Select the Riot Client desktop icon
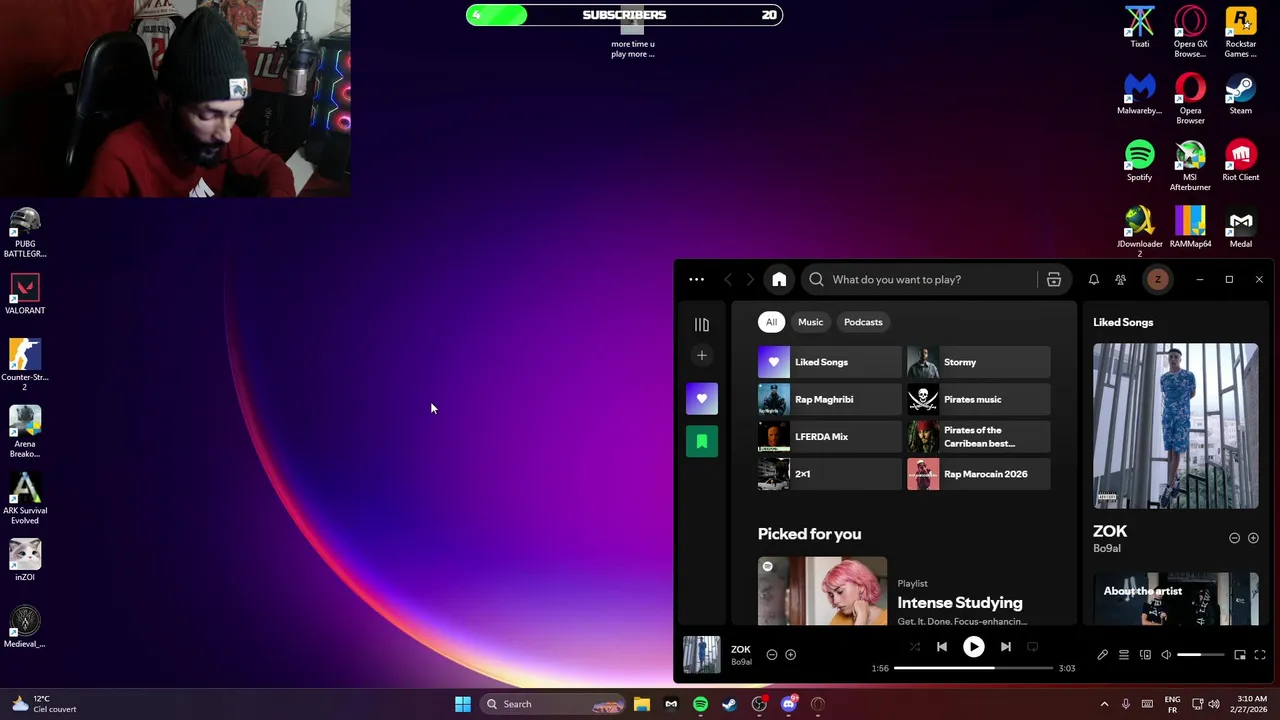The image size is (1280, 720). [1240, 162]
